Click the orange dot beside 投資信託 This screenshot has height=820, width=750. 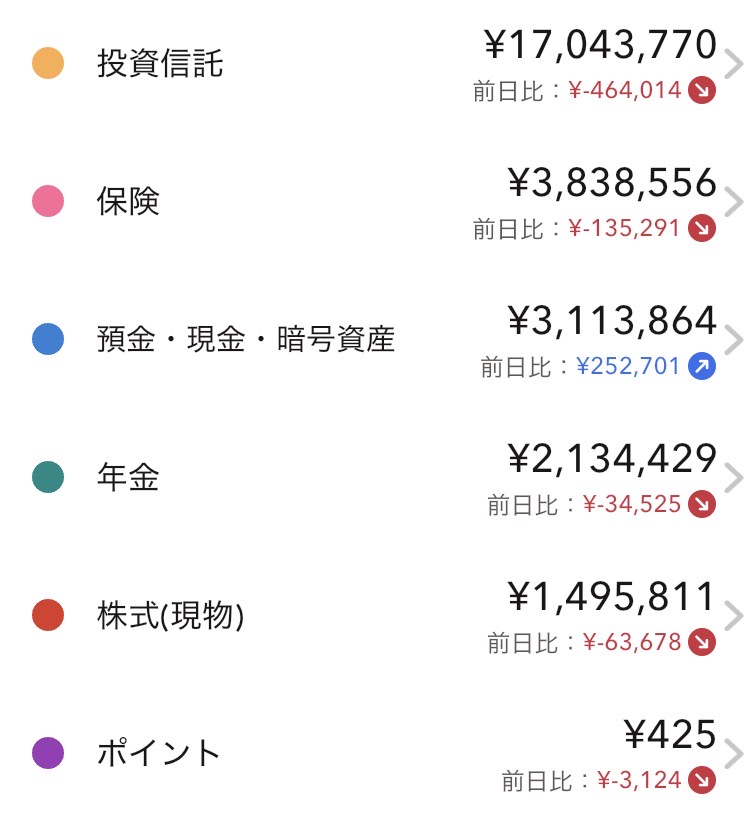pyautogui.click(x=48, y=64)
